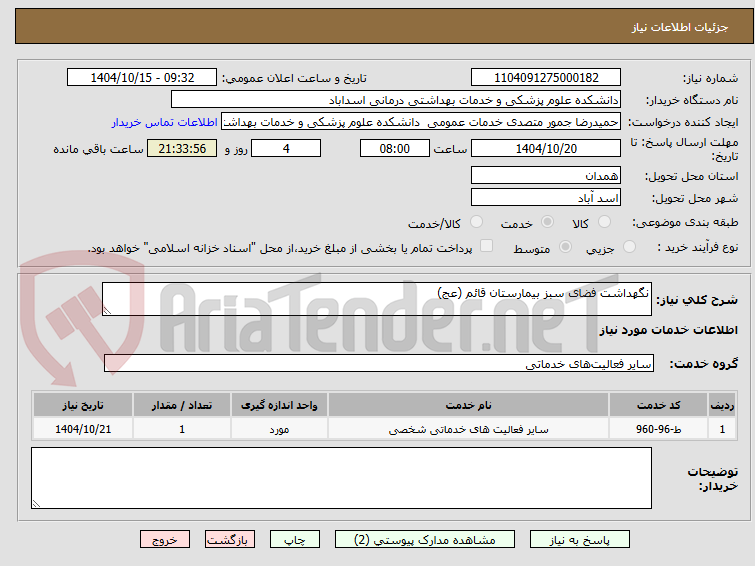Click cell سایر فعالیت های خدماتی شخصی
755x566 pixels.
click(x=469, y=429)
